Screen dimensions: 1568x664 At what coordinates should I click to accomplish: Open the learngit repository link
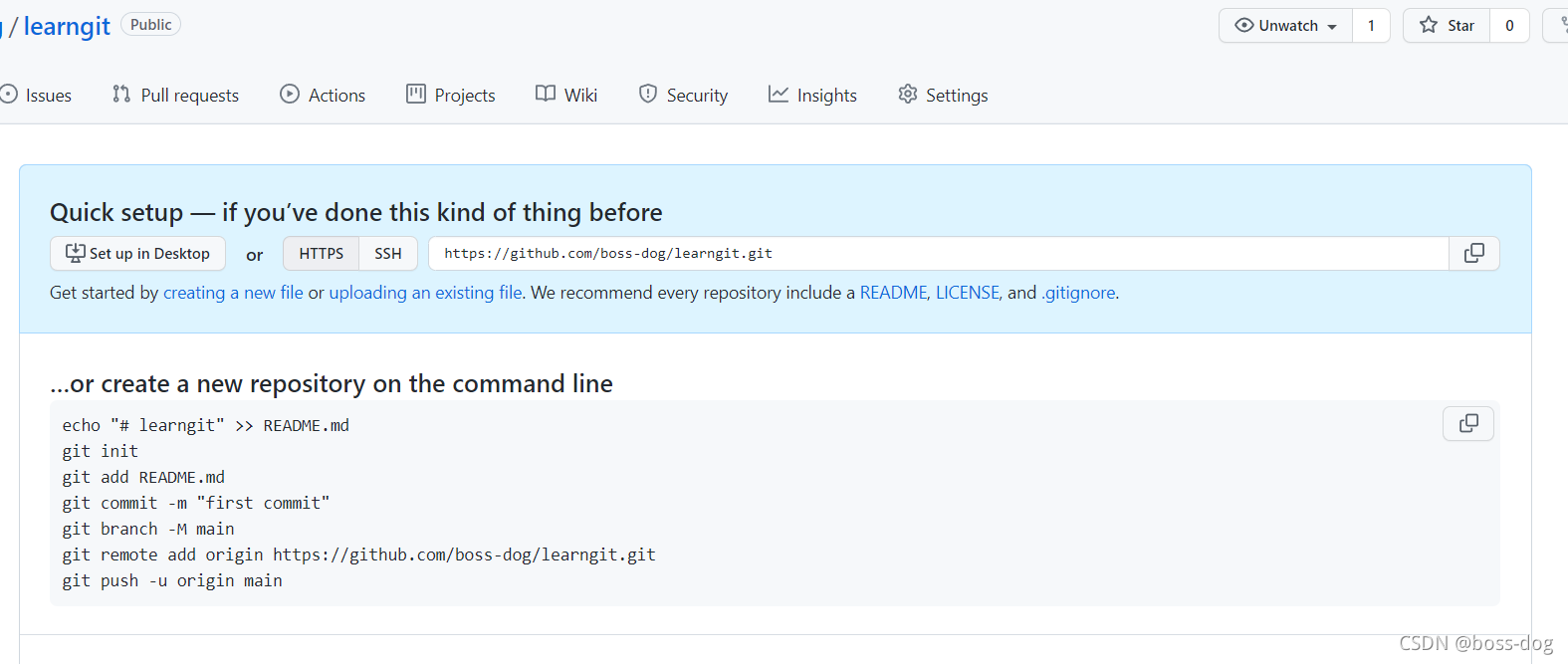67,26
